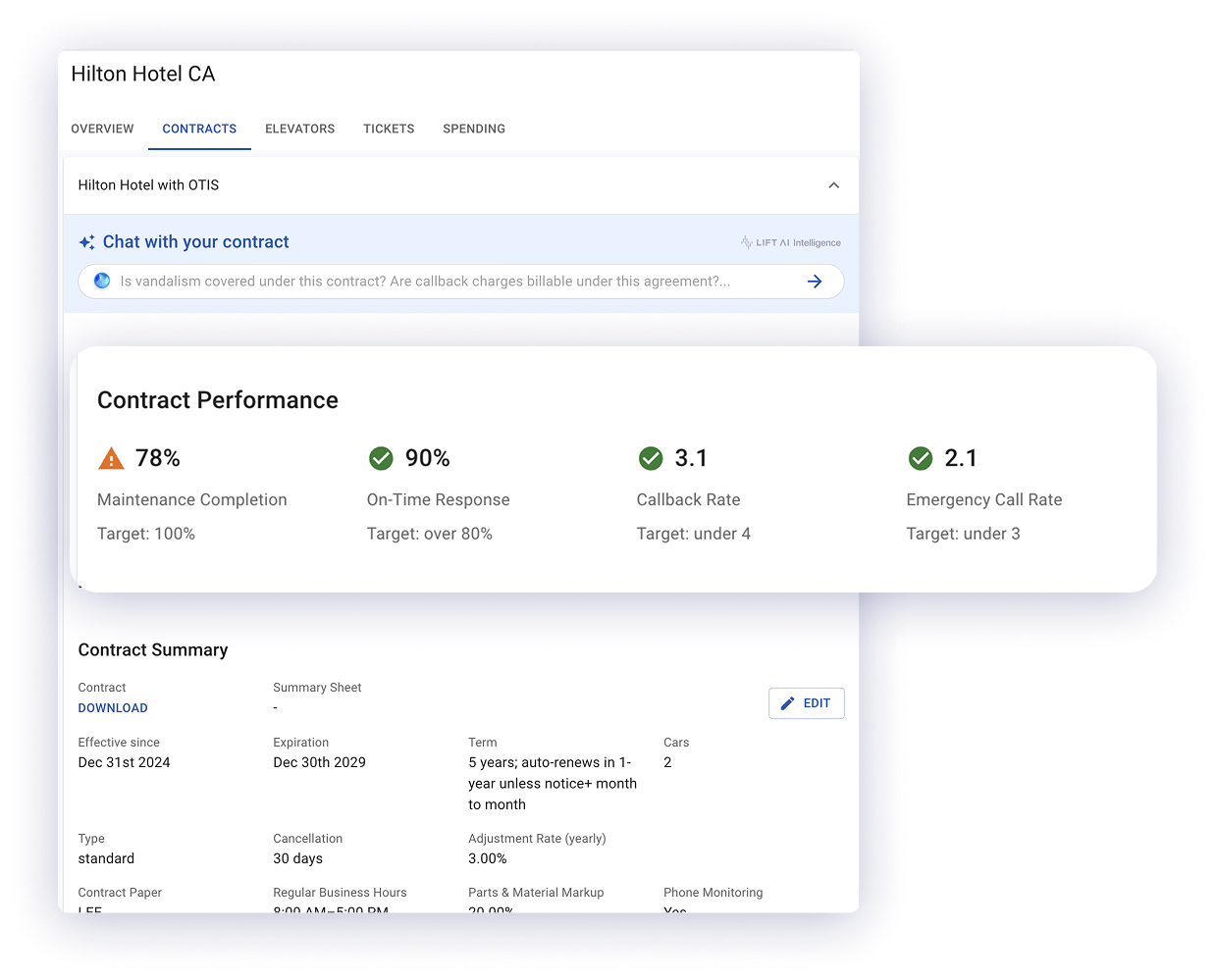Screen dimensions: 1216x980
Task: Select the Hilton Hotel CA title
Action: click(143, 75)
